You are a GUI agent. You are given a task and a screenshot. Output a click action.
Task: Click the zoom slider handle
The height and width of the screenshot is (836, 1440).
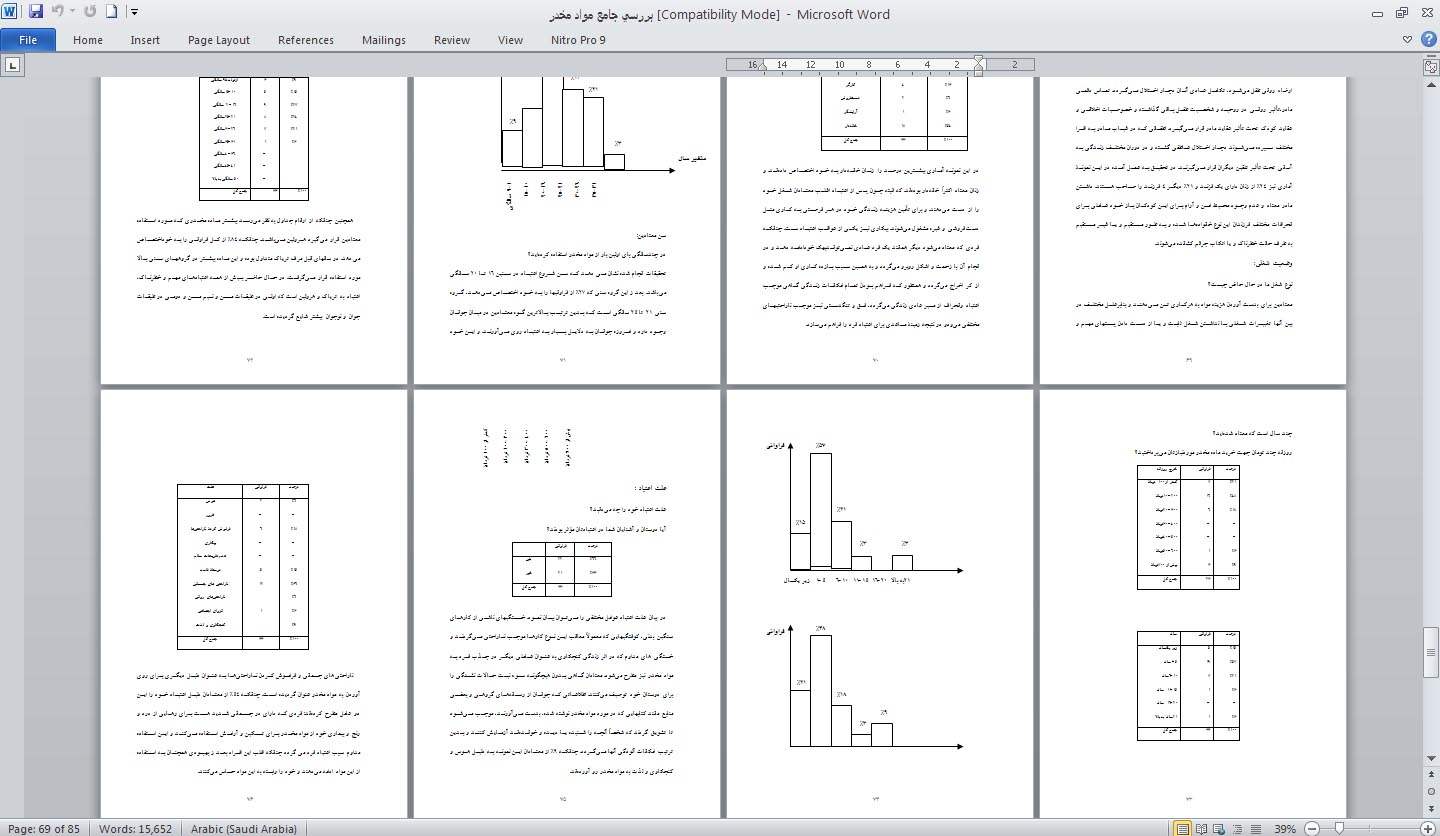(x=1339, y=829)
